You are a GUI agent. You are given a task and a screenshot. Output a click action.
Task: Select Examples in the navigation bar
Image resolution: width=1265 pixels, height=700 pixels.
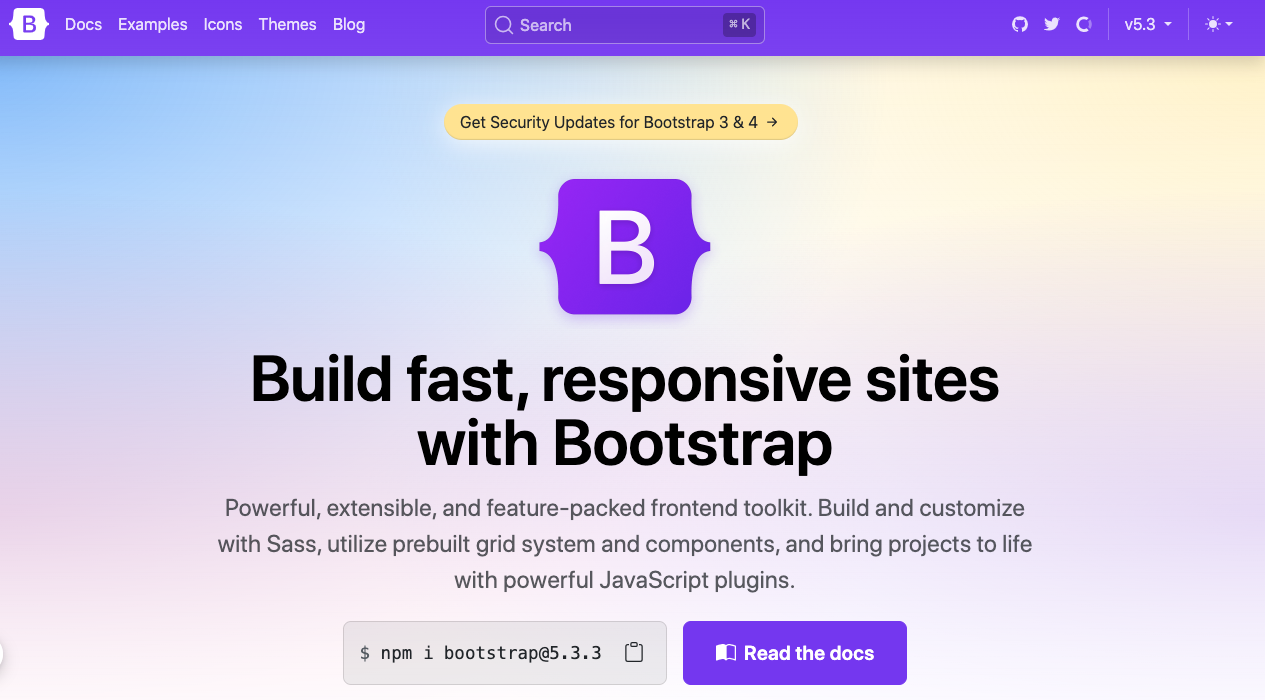tap(152, 24)
